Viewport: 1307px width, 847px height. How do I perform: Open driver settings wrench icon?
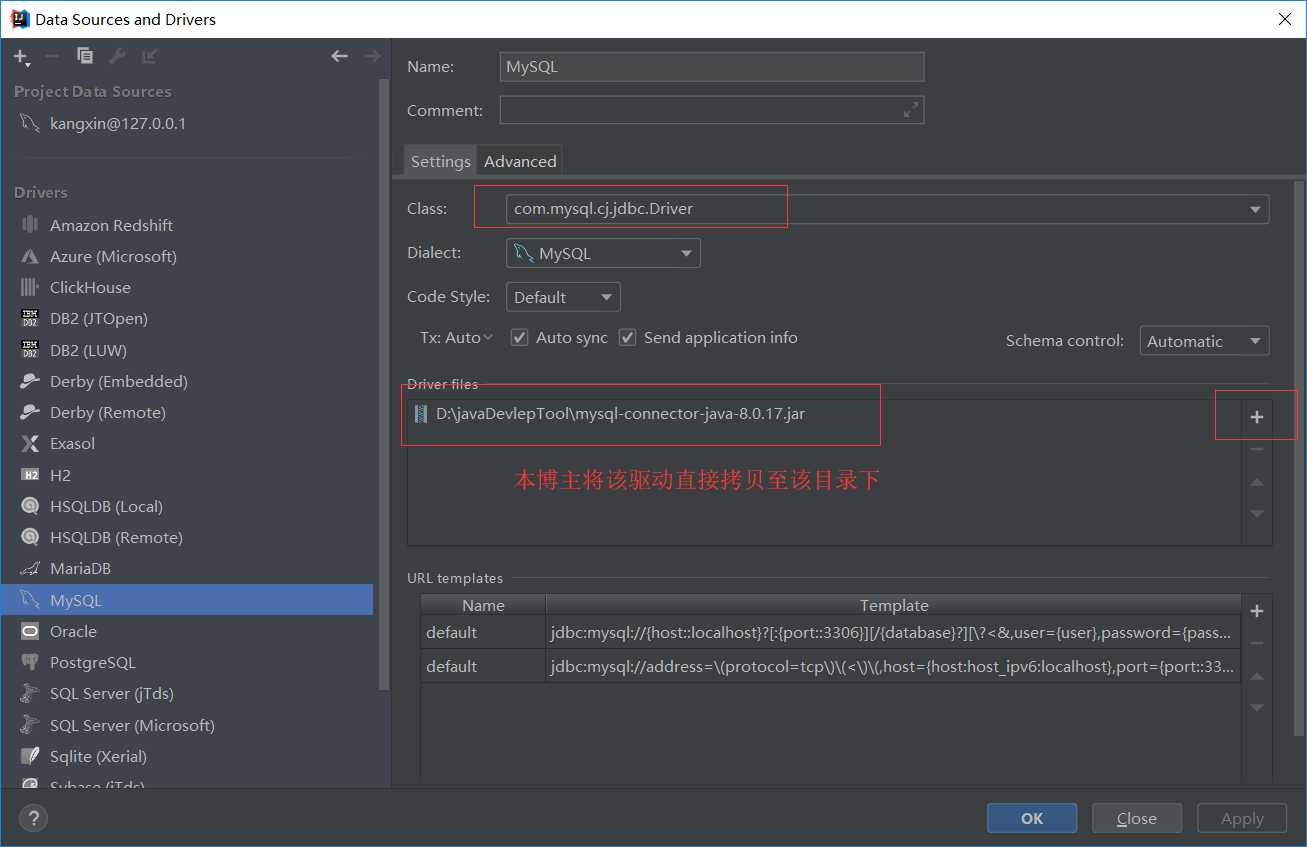point(117,56)
